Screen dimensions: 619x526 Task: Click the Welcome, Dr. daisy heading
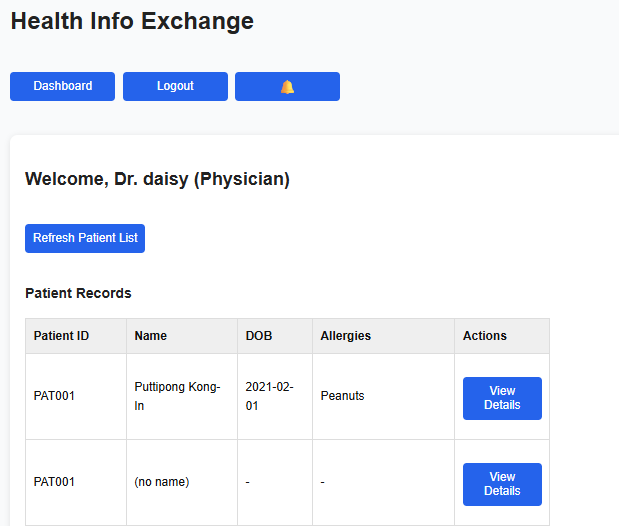click(x=157, y=180)
